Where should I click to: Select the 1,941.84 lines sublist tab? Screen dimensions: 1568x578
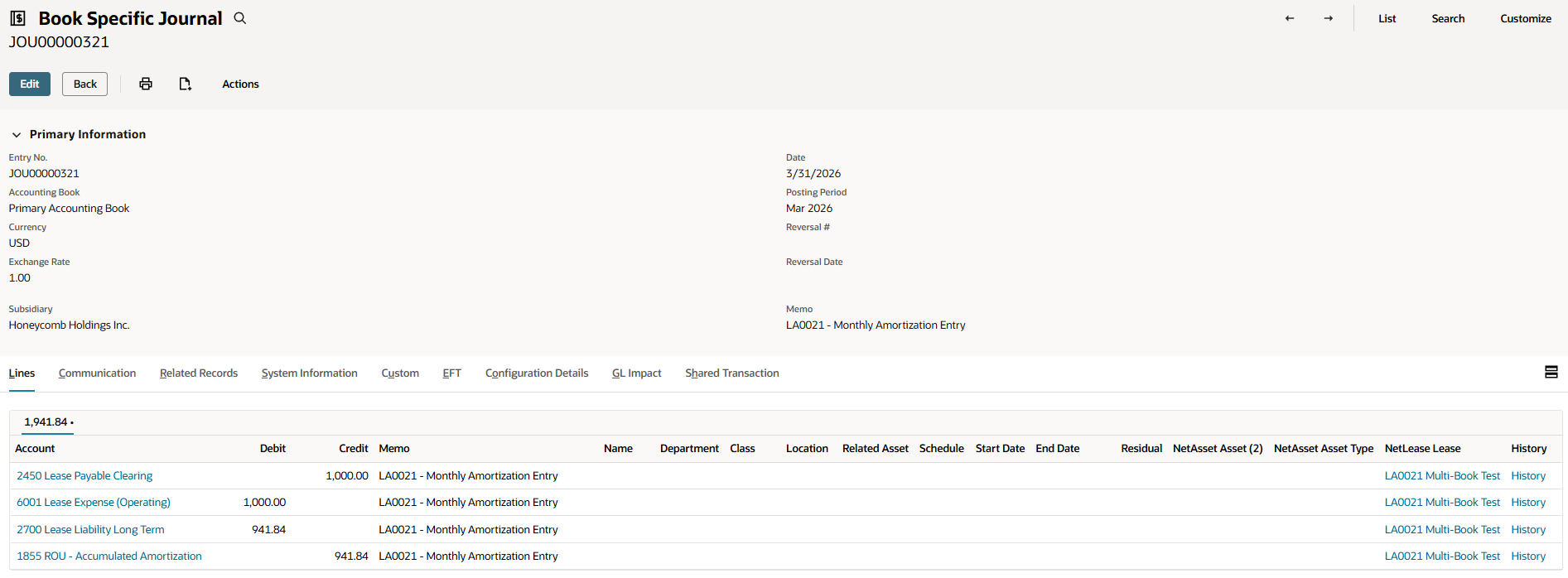[47, 422]
